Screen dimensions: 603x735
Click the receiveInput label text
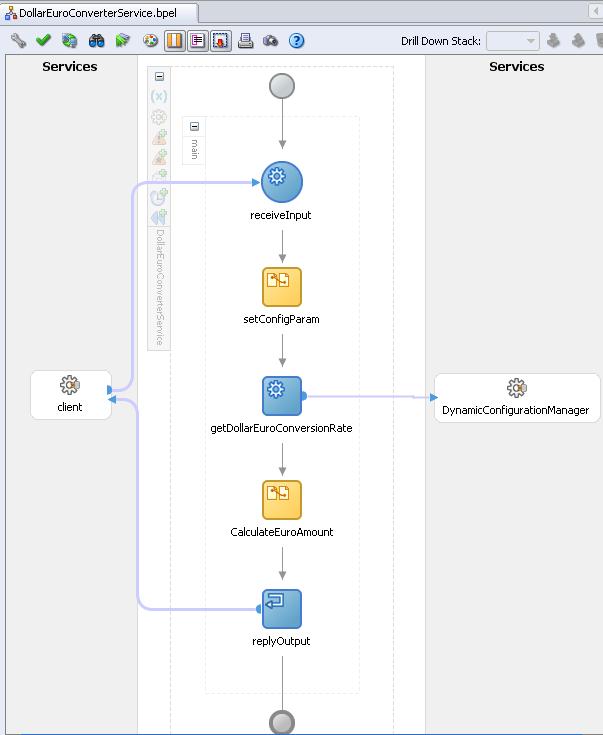pyautogui.click(x=280, y=215)
